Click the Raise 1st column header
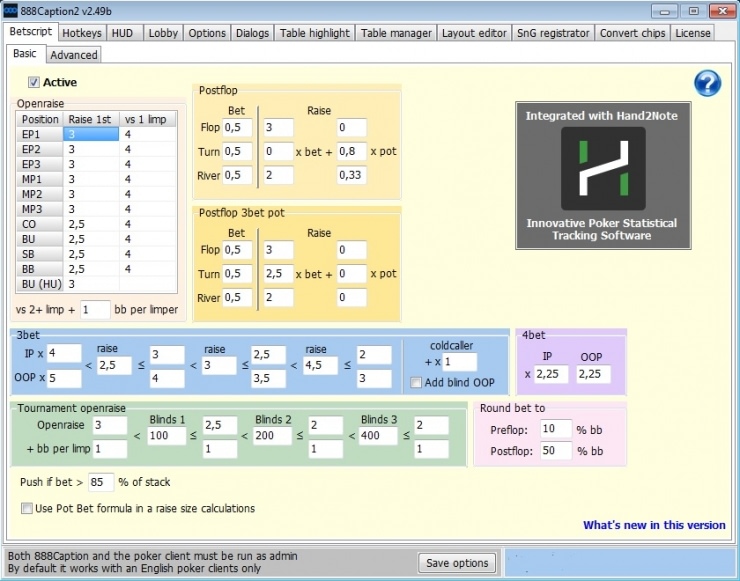This screenshot has height=581, width=740. [x=91, y=119]
